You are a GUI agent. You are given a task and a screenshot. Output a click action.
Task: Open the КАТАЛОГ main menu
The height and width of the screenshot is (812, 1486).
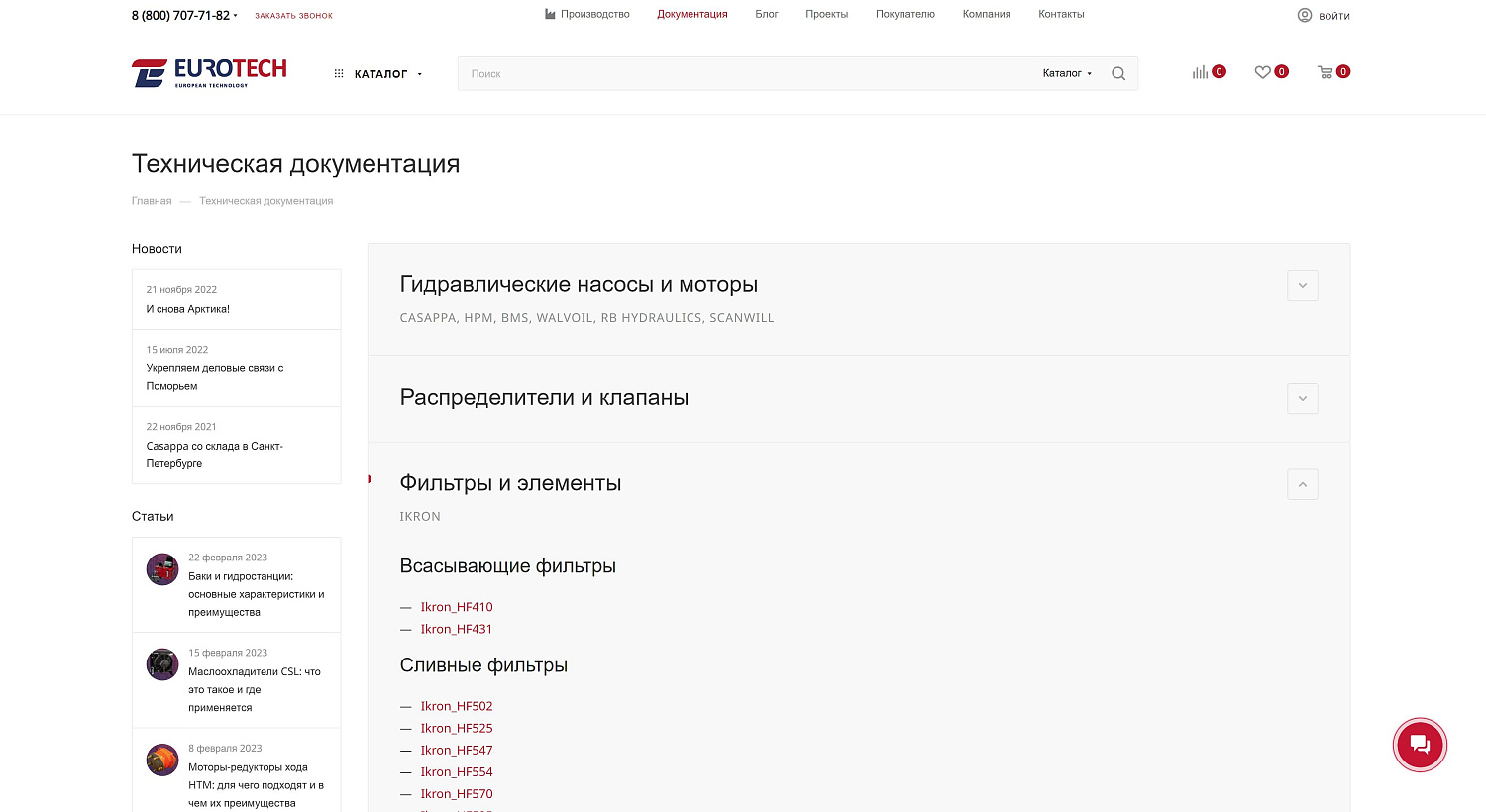point(379,74)
